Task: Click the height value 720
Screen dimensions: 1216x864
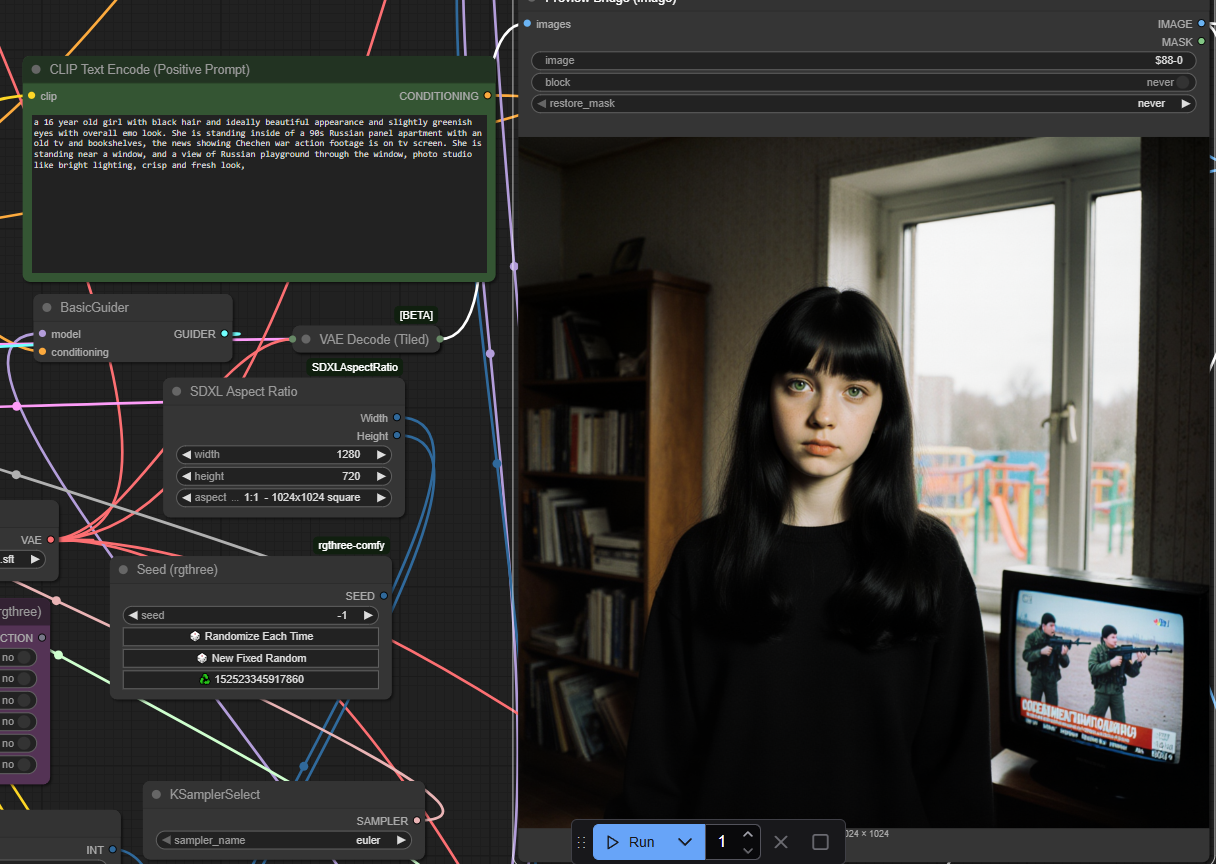Action: click(x=351, y=476)
